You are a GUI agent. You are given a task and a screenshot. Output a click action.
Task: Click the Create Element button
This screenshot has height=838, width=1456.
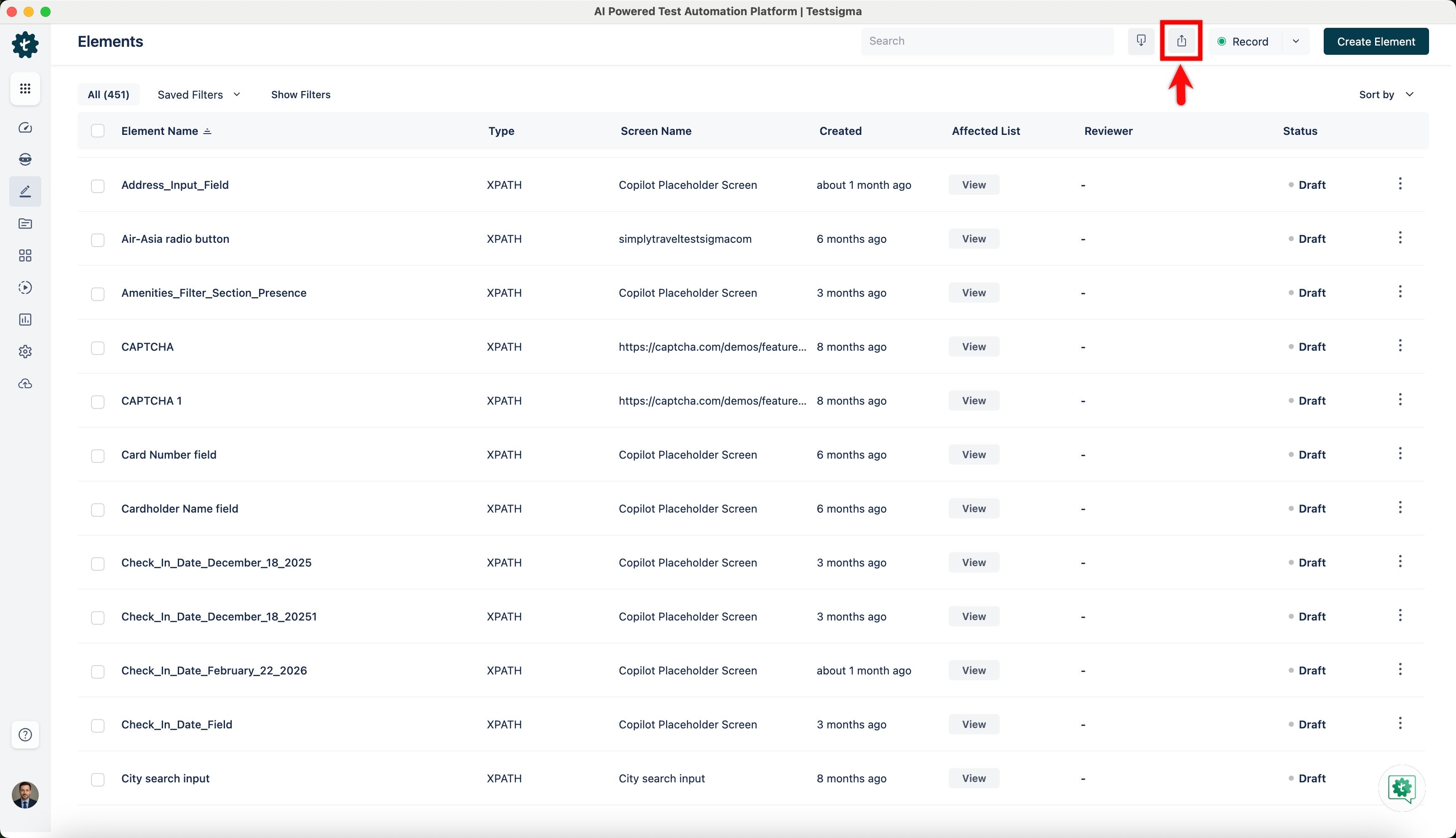pyautogui.click(x=1376, y=41)
